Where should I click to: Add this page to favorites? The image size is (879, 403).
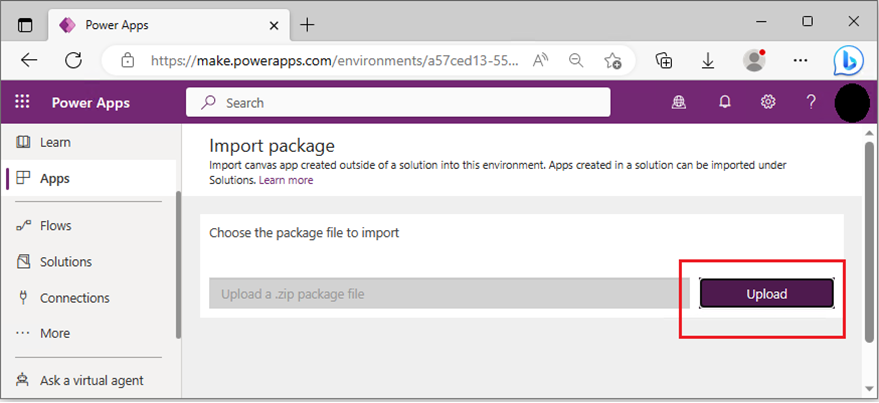(613, 60)
